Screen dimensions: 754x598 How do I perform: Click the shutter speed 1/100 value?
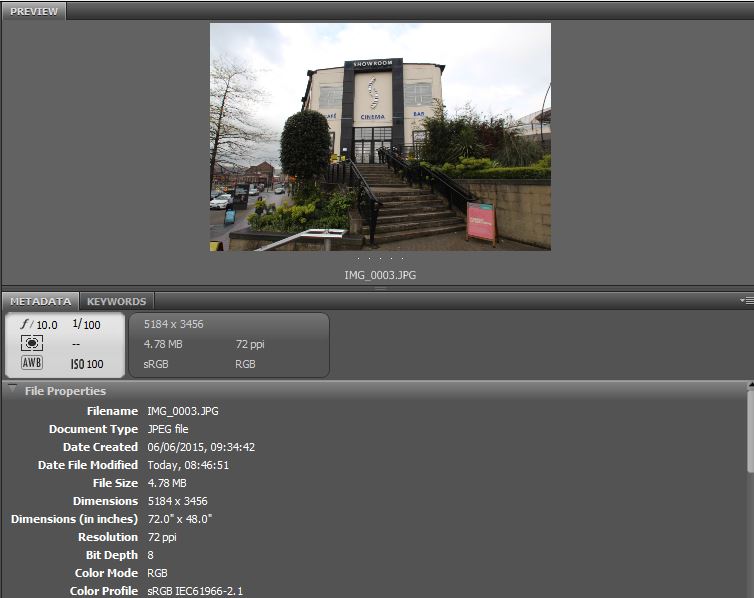[87, 324]
